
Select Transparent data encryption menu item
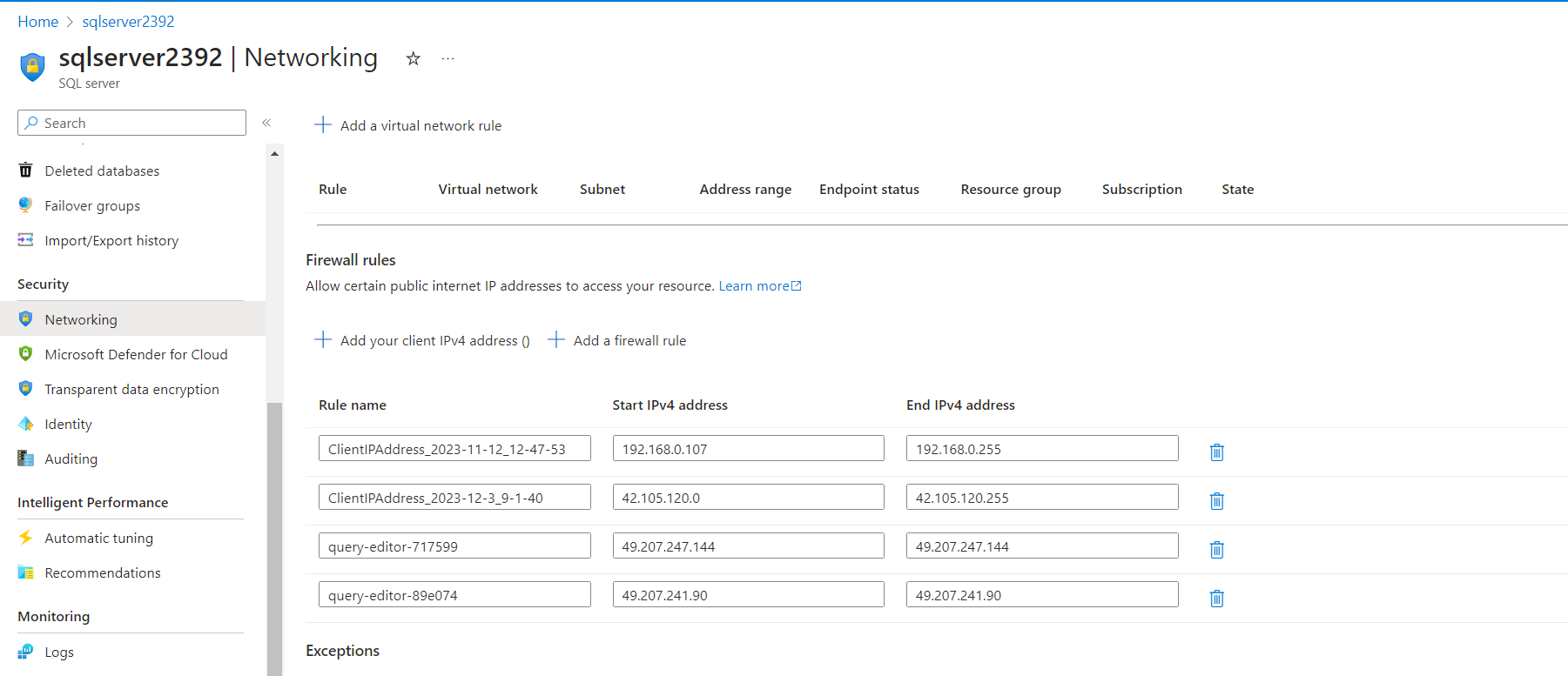pos(131,389)
